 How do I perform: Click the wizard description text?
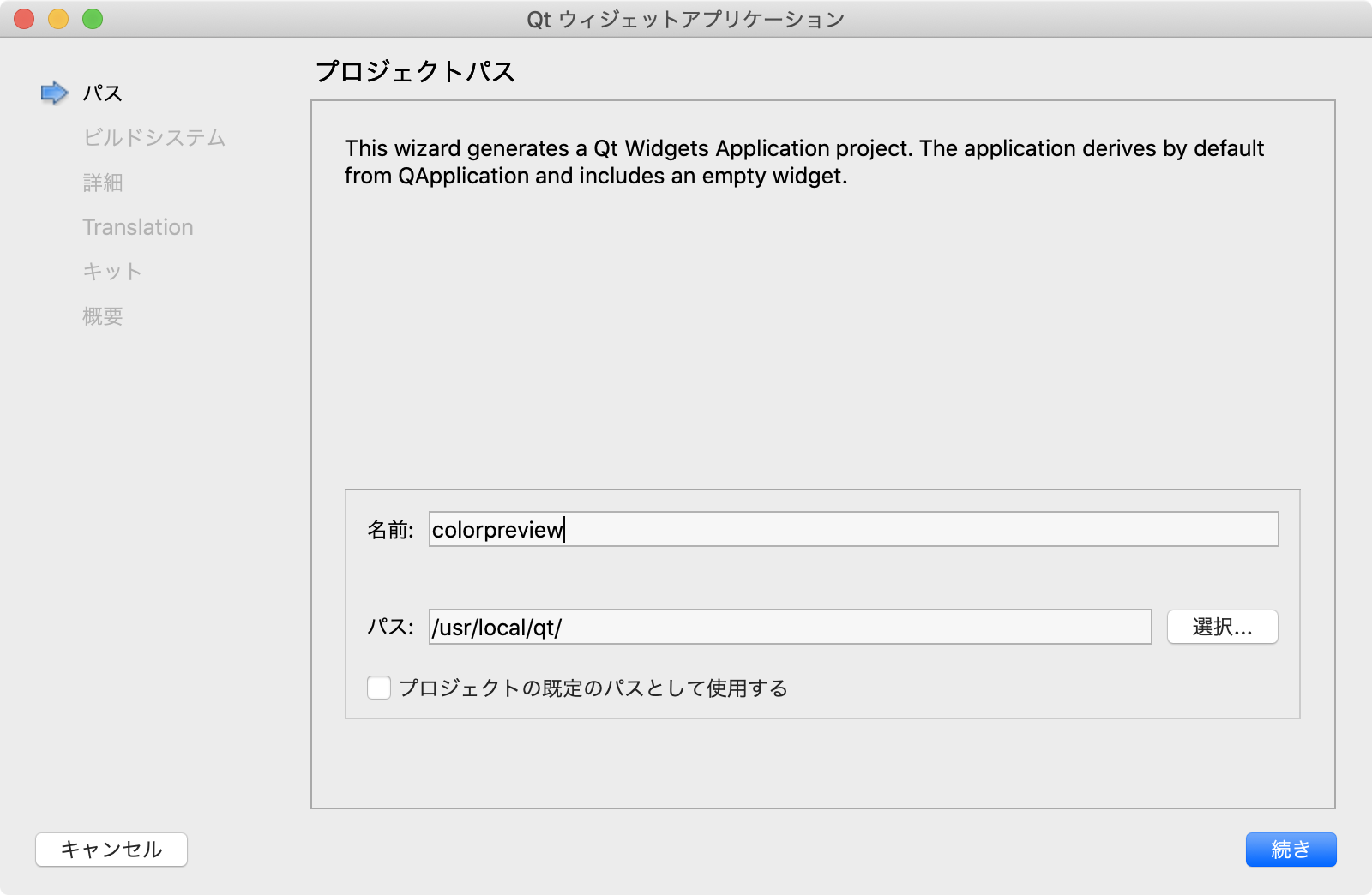pos(804,162)
